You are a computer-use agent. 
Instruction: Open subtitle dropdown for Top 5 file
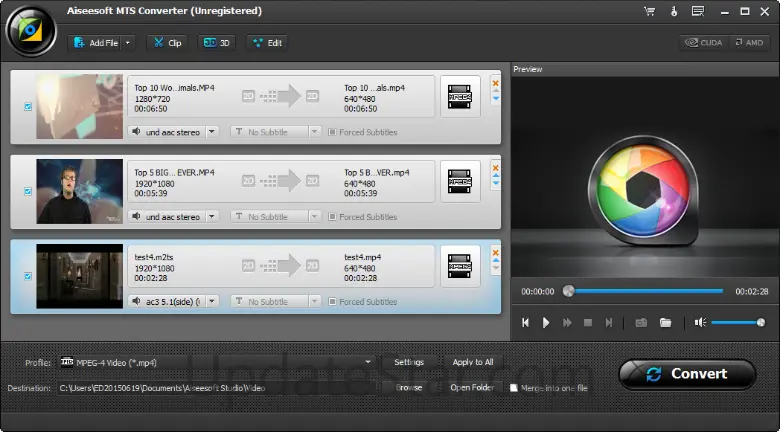(x=314, y=216)
